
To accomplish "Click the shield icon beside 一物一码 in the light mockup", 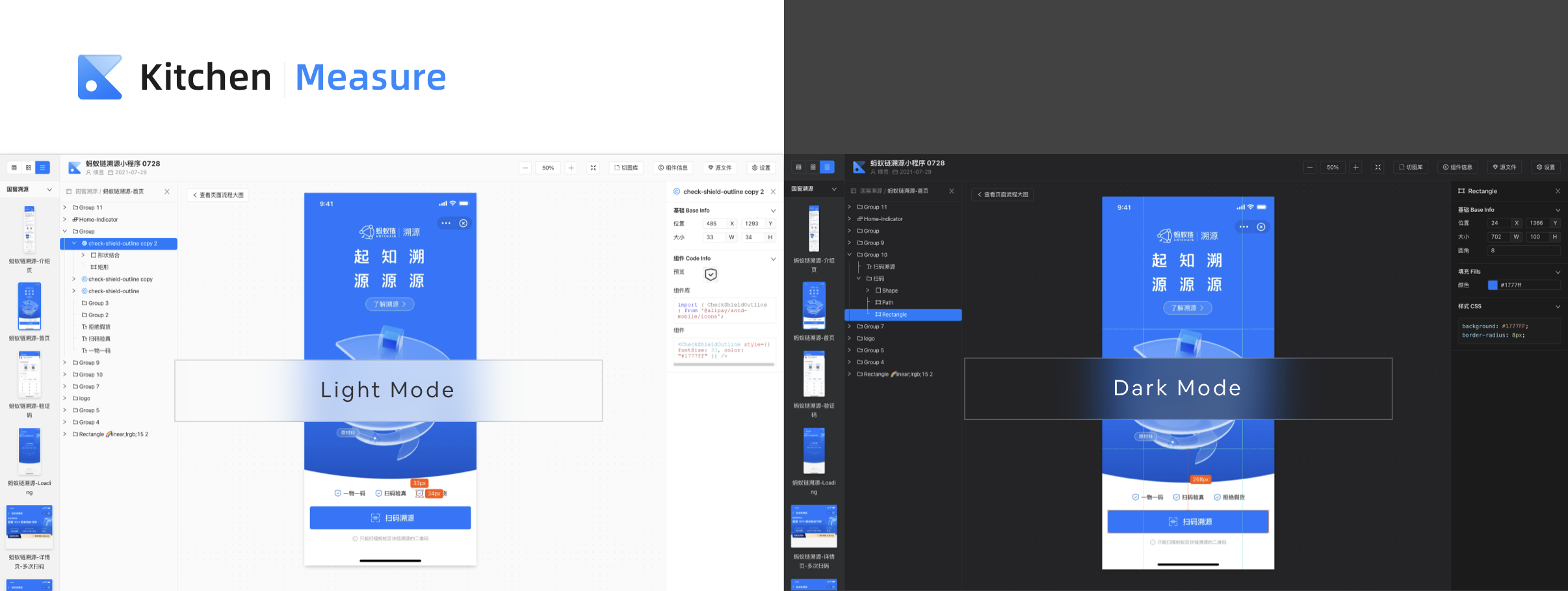I will 337,493.
